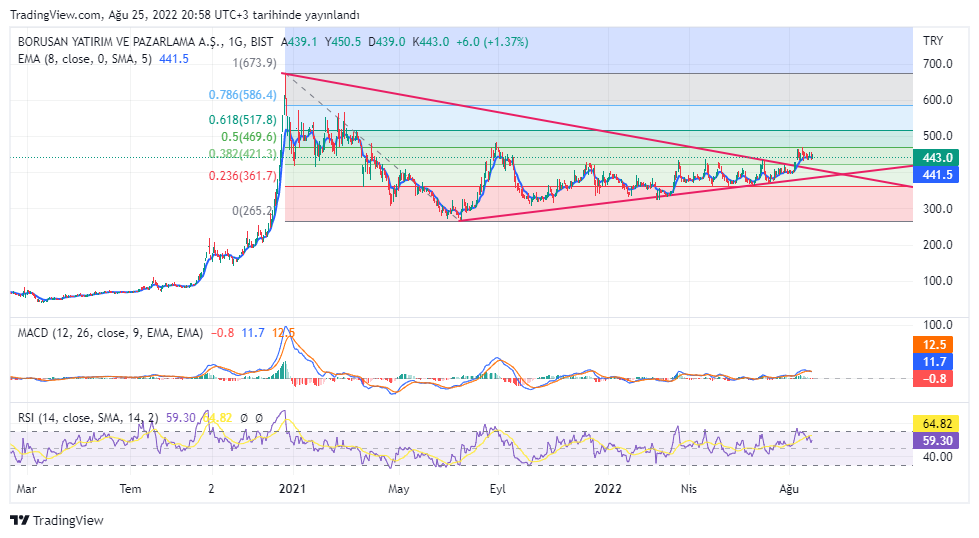Click the TradingView.com publication header text
Screen dimensions: 979x538
coord(185,14)
